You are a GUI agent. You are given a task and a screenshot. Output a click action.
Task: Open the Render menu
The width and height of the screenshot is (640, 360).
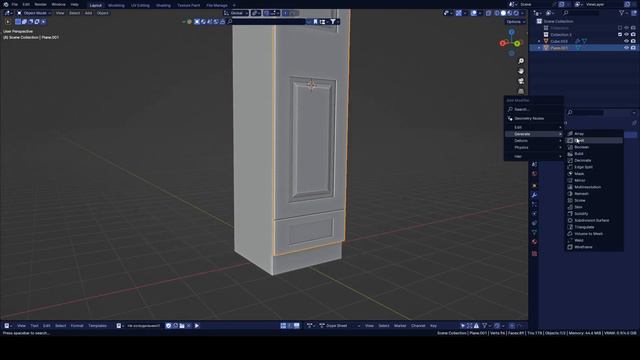pos(40,4)
